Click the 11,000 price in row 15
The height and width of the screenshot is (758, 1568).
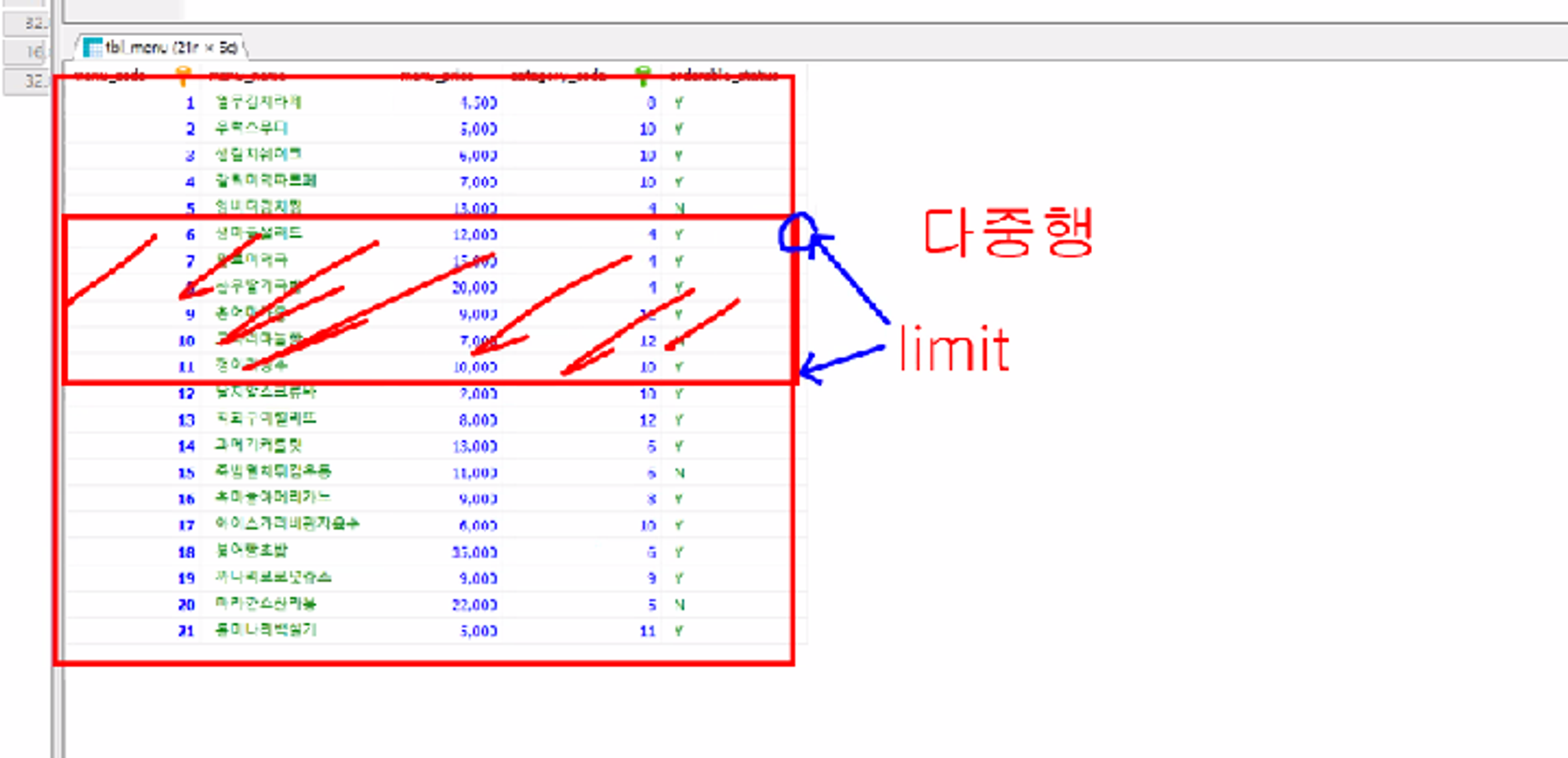point(475,473)
